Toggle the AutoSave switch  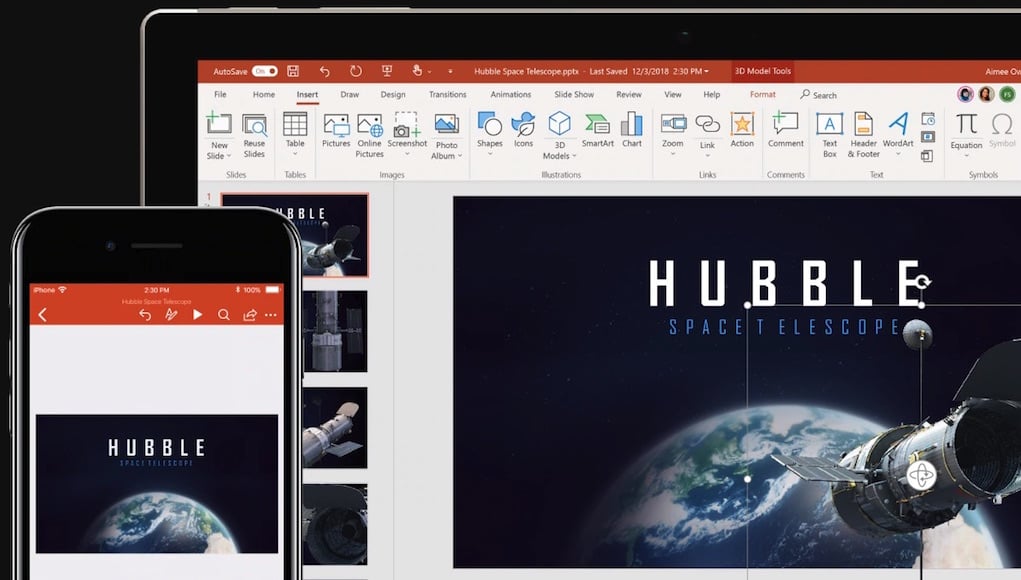click(x=265, y=71)
